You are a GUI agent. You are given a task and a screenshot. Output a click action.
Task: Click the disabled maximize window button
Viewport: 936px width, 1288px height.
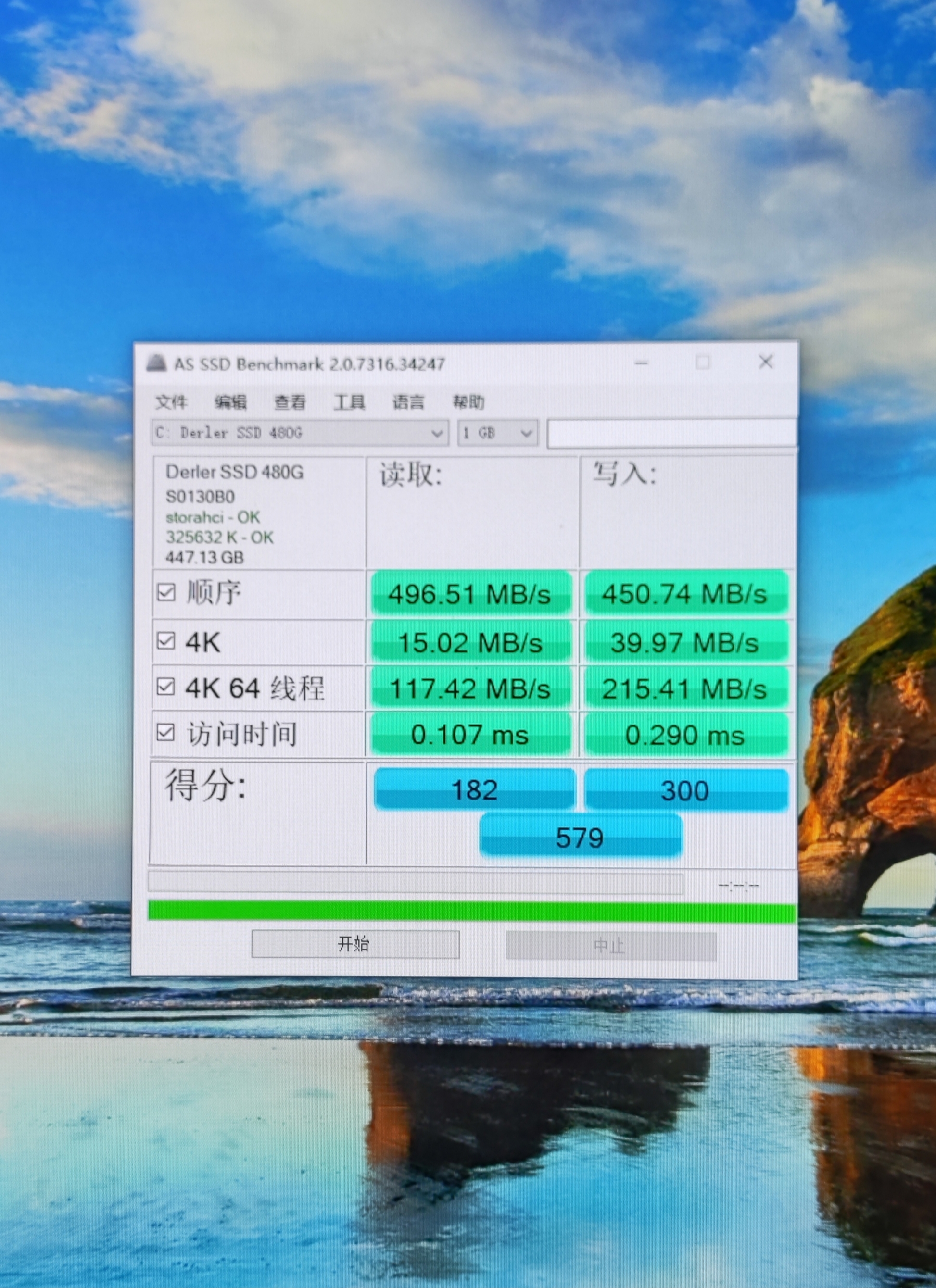[703, 363]
